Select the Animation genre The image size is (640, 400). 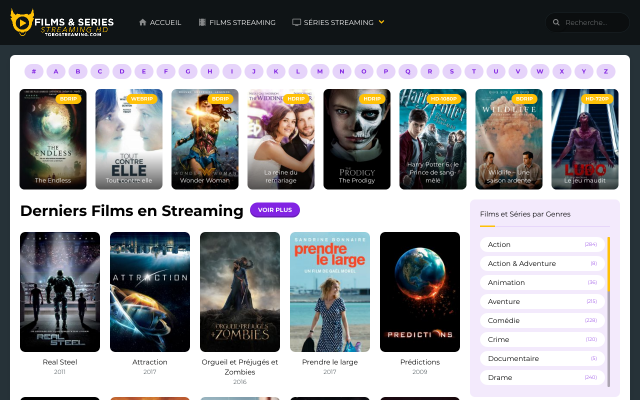(x=542, y=282)
